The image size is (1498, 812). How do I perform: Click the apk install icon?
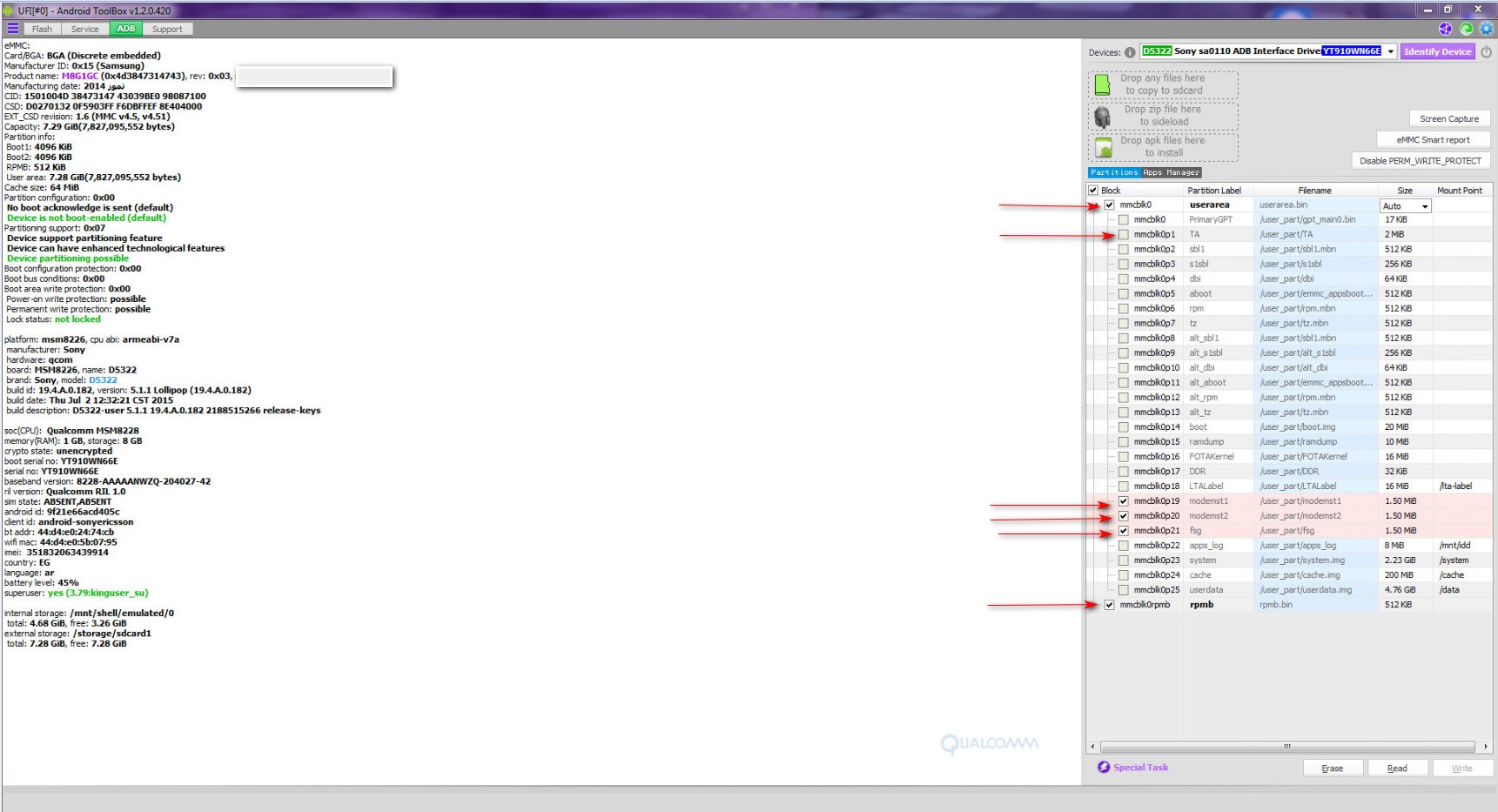click(1103, 147)
